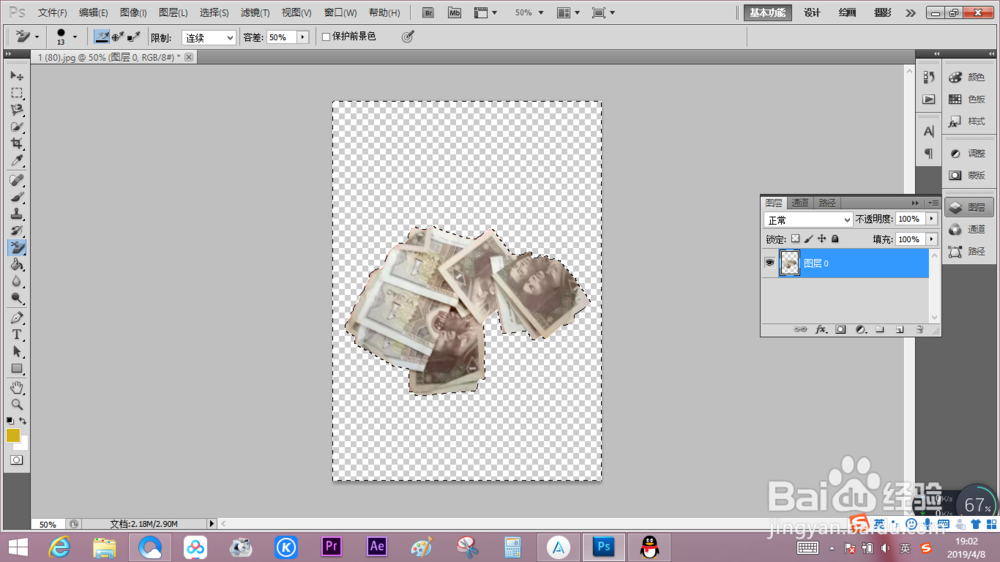Select the Brush tool
Viewport: 1000px width, 562px height.
(17, 197)
